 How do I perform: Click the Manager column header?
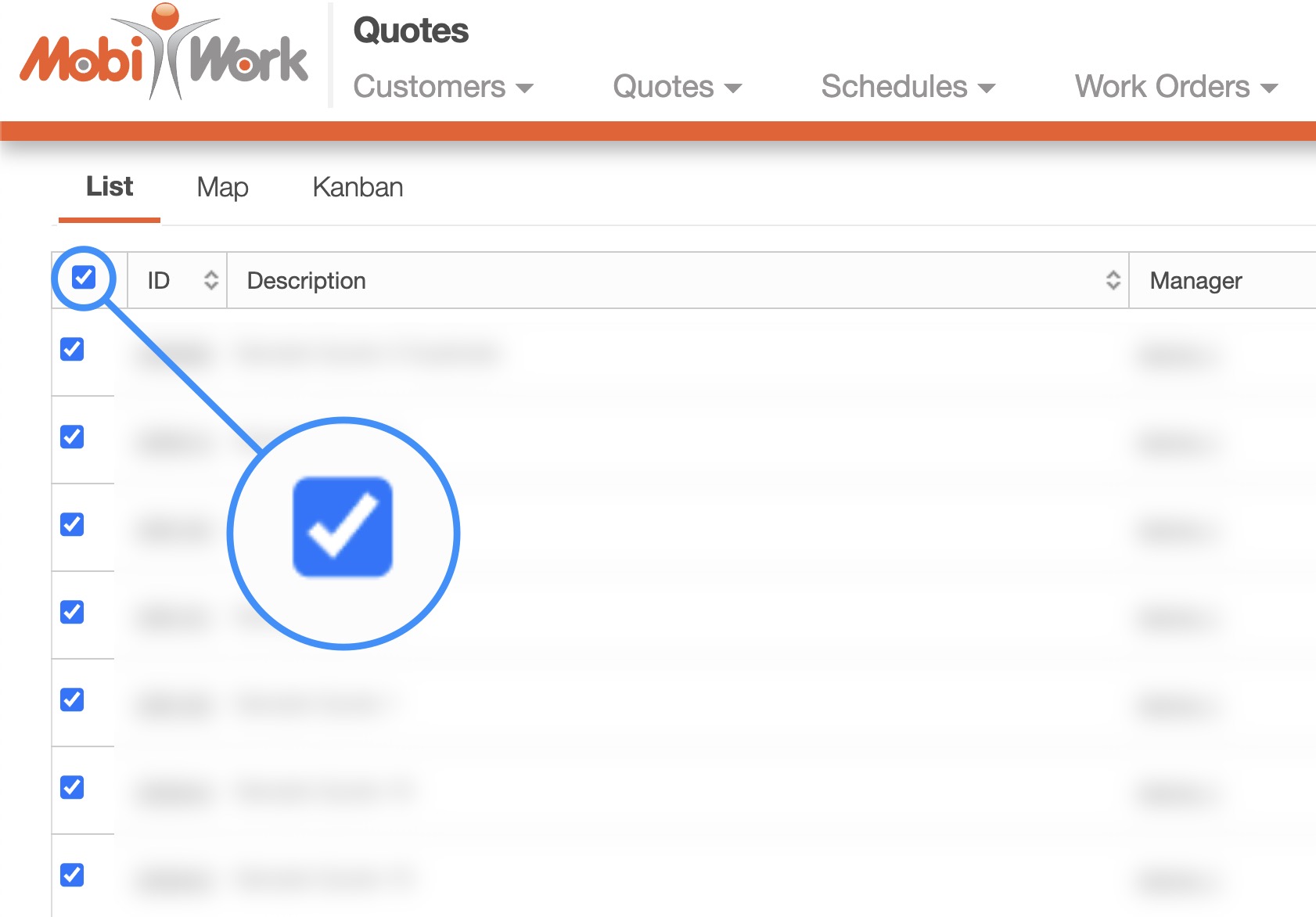tap(1196, 281)
